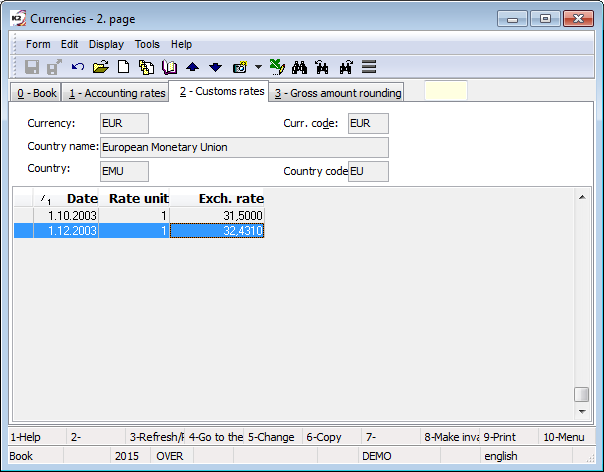
Task: Click the grayed-out Save floppy icon
Action: (32, 67)
